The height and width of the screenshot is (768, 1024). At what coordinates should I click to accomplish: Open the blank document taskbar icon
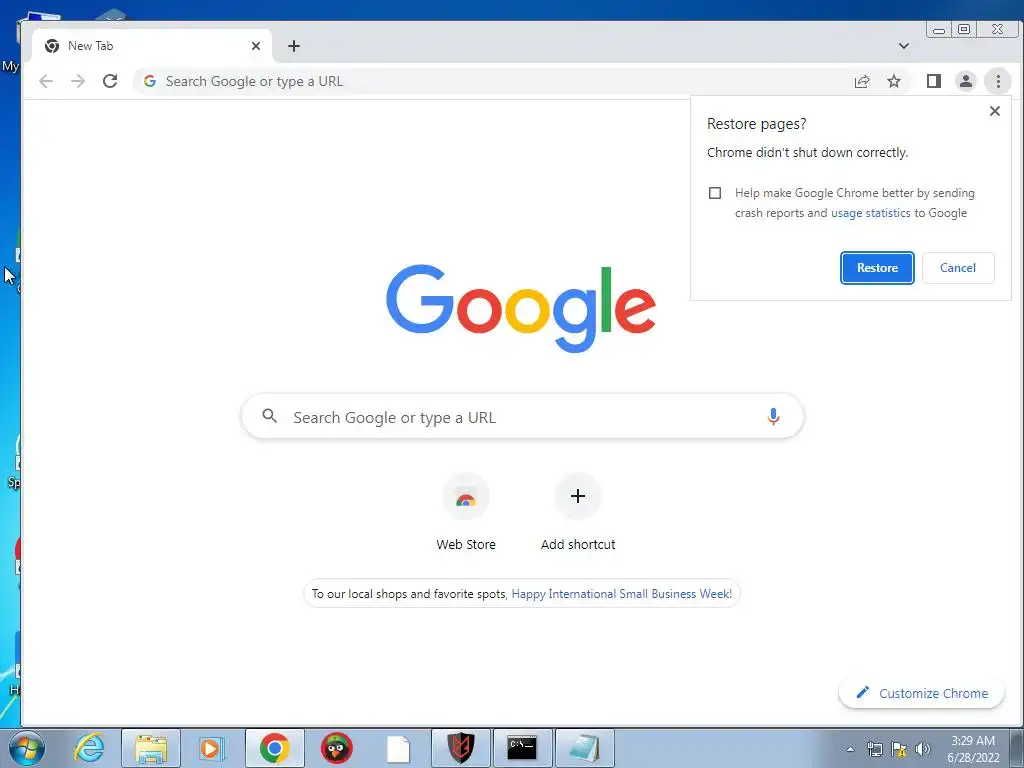pos(398,748)
